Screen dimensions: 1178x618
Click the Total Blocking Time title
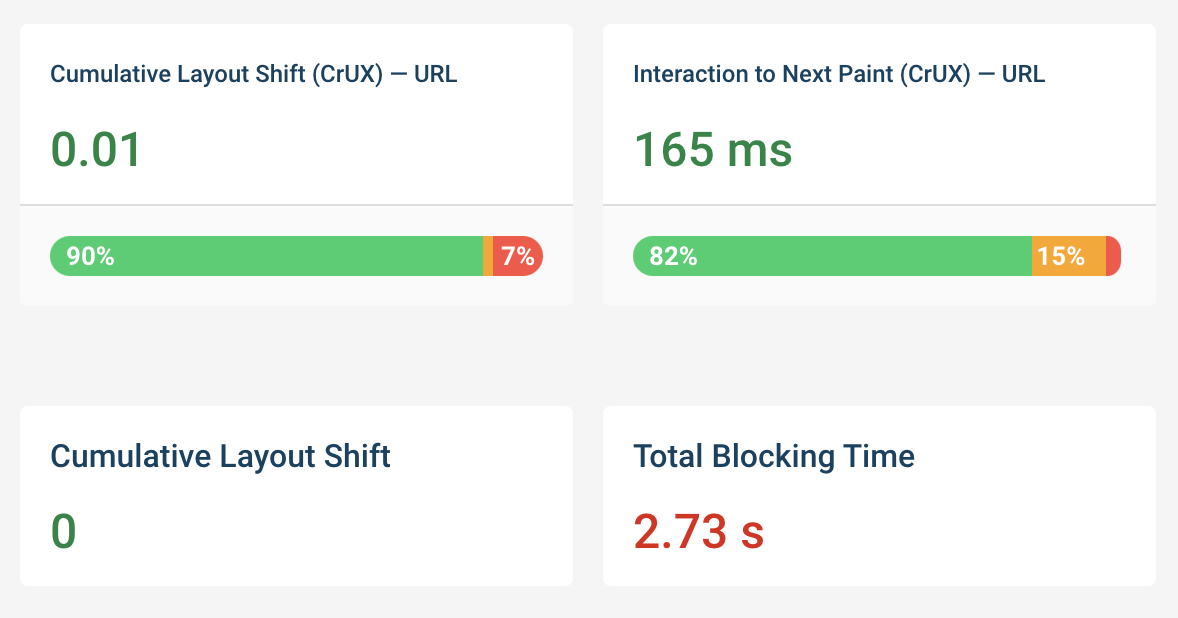(x=774, y=457)
